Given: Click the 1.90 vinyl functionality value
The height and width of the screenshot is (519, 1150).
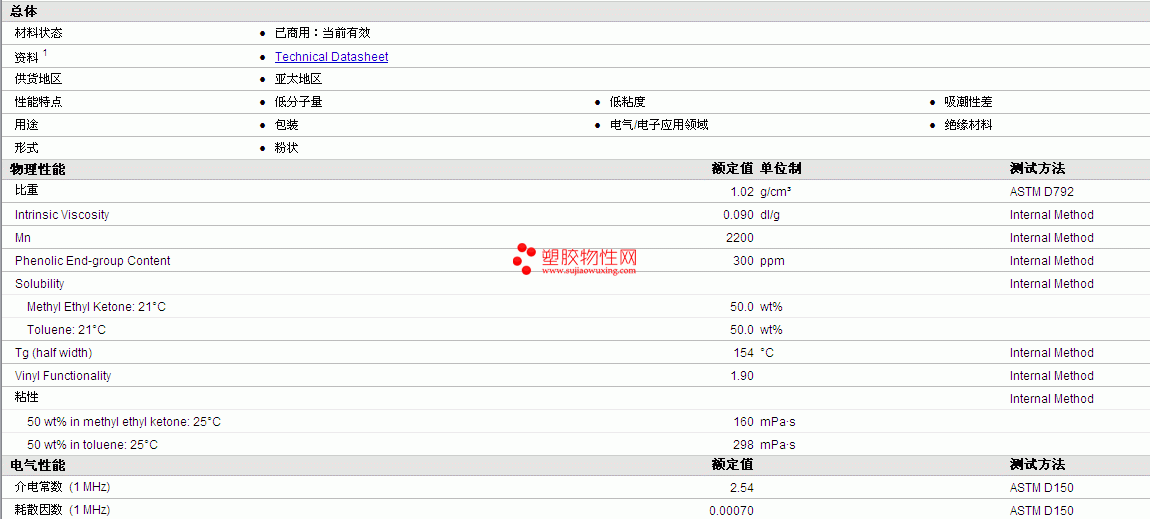Looking at the screenshot, I should (x=741, y=375).
